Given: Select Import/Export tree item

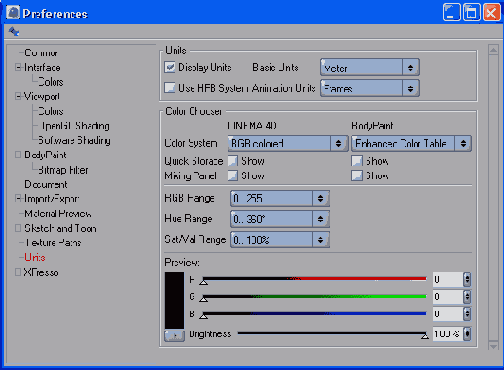Looking at the screenshot, I should pyautogui.click(x=51, y=199).
